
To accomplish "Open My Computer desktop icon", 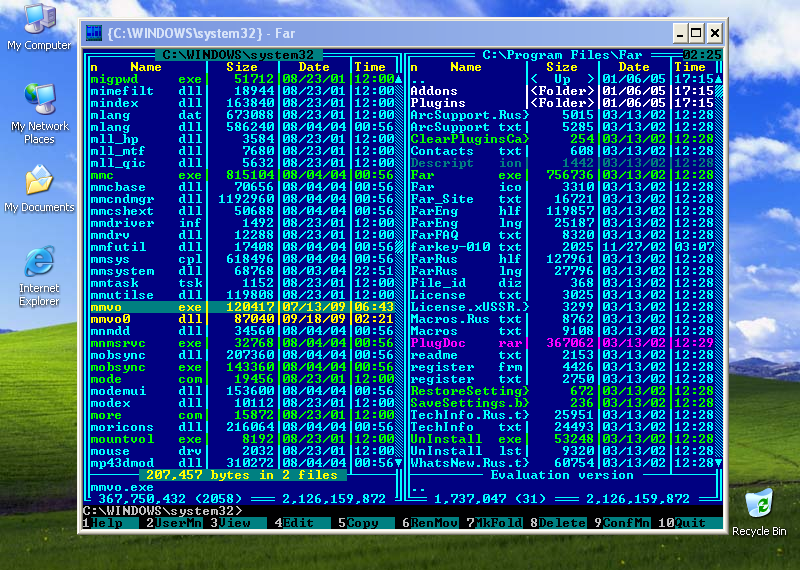I will tap(39, 27).
